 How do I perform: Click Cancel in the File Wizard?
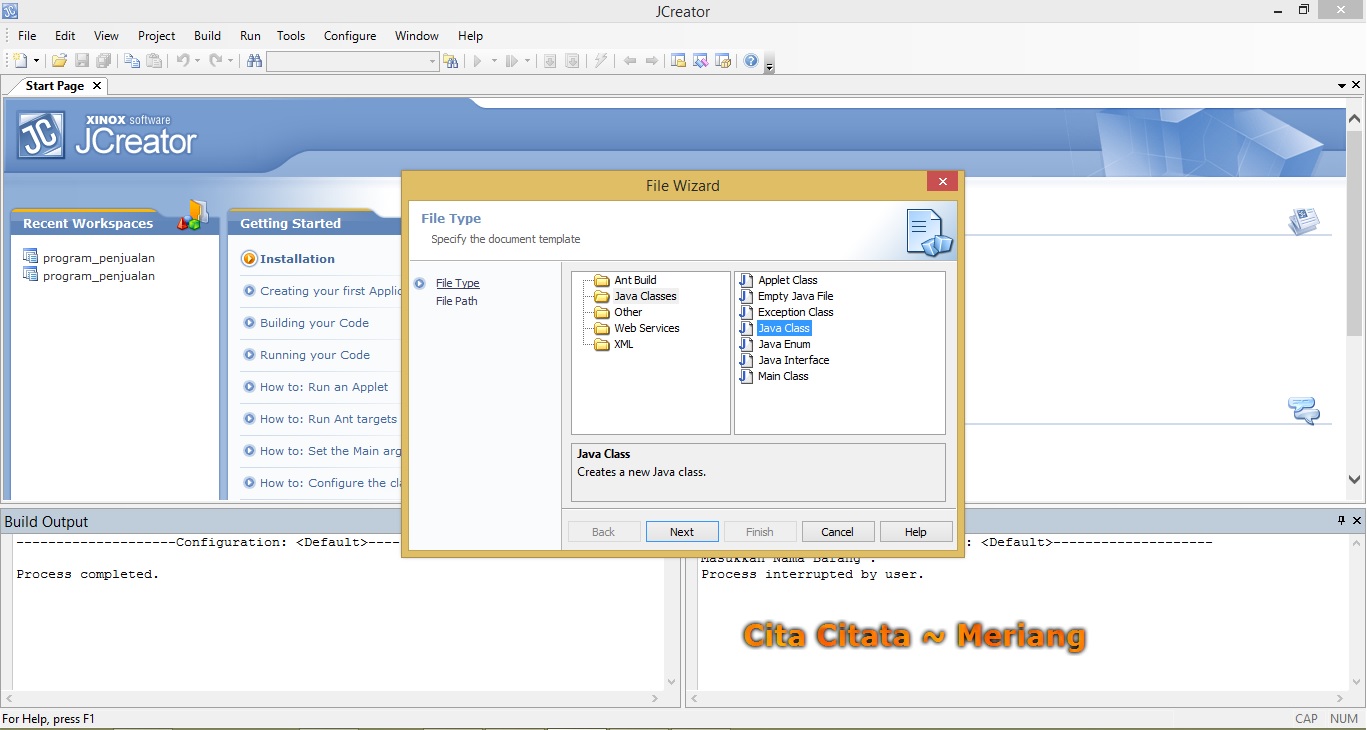837,532
